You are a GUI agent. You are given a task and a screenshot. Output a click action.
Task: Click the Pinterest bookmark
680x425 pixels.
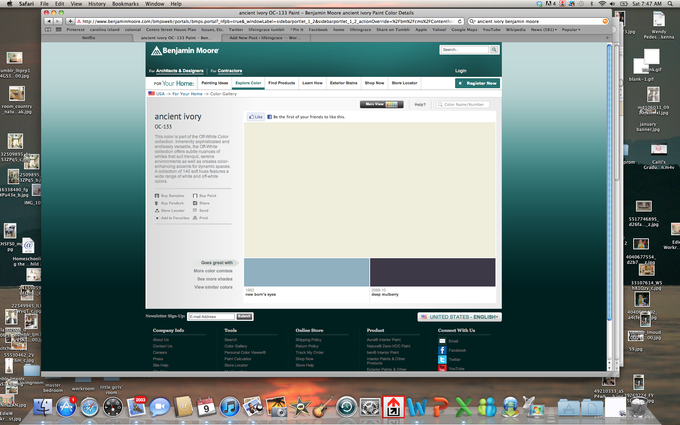75,29
